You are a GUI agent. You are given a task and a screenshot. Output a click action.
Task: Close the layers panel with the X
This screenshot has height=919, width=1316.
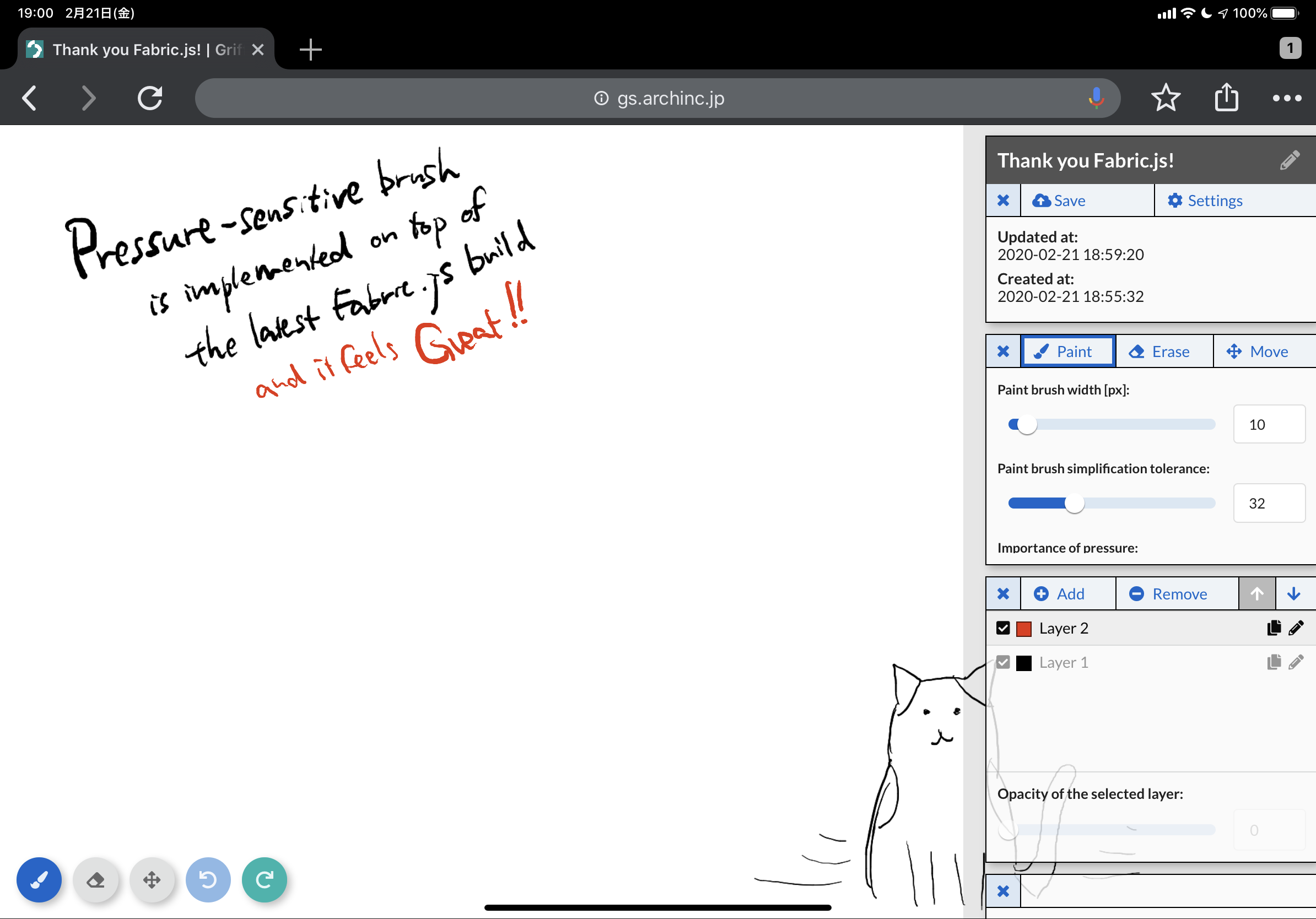coord(1003,593)
